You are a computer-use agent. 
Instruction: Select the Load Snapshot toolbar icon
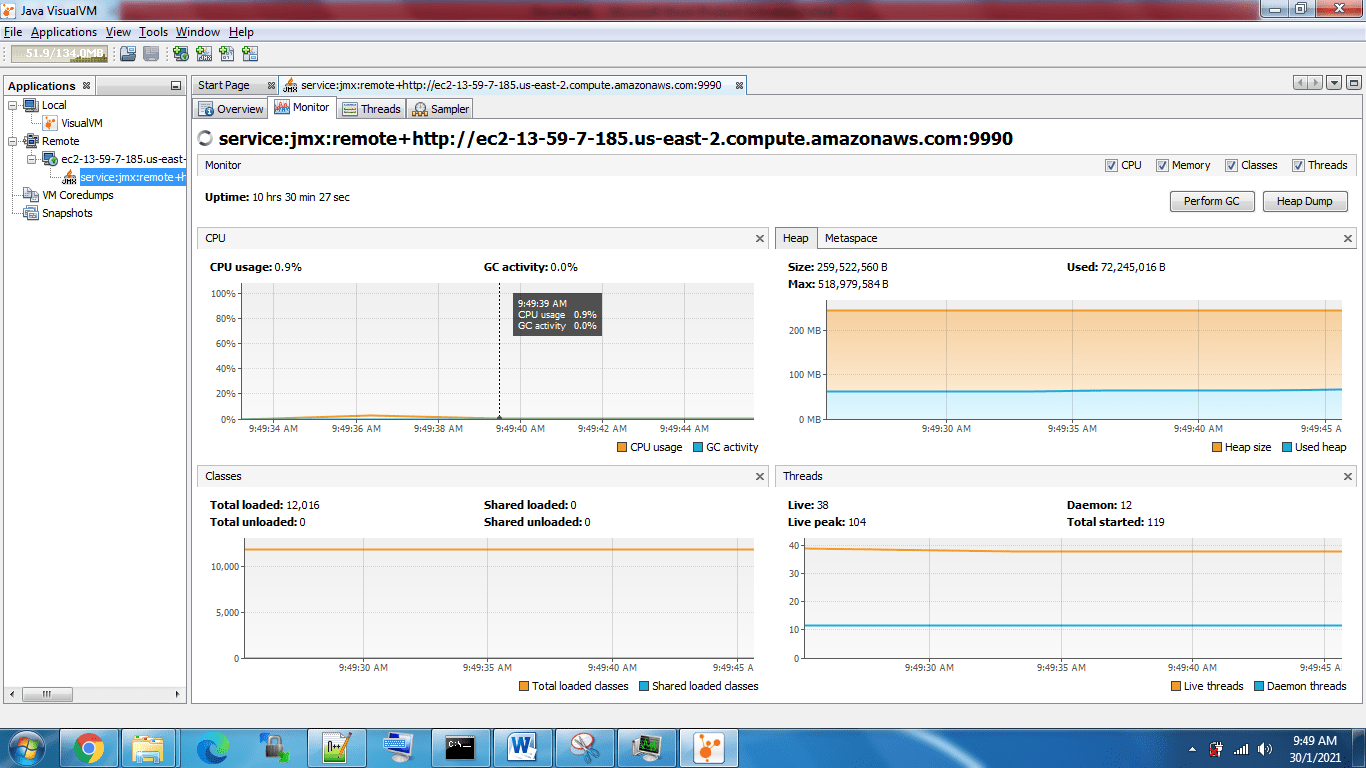click(128, 54)
